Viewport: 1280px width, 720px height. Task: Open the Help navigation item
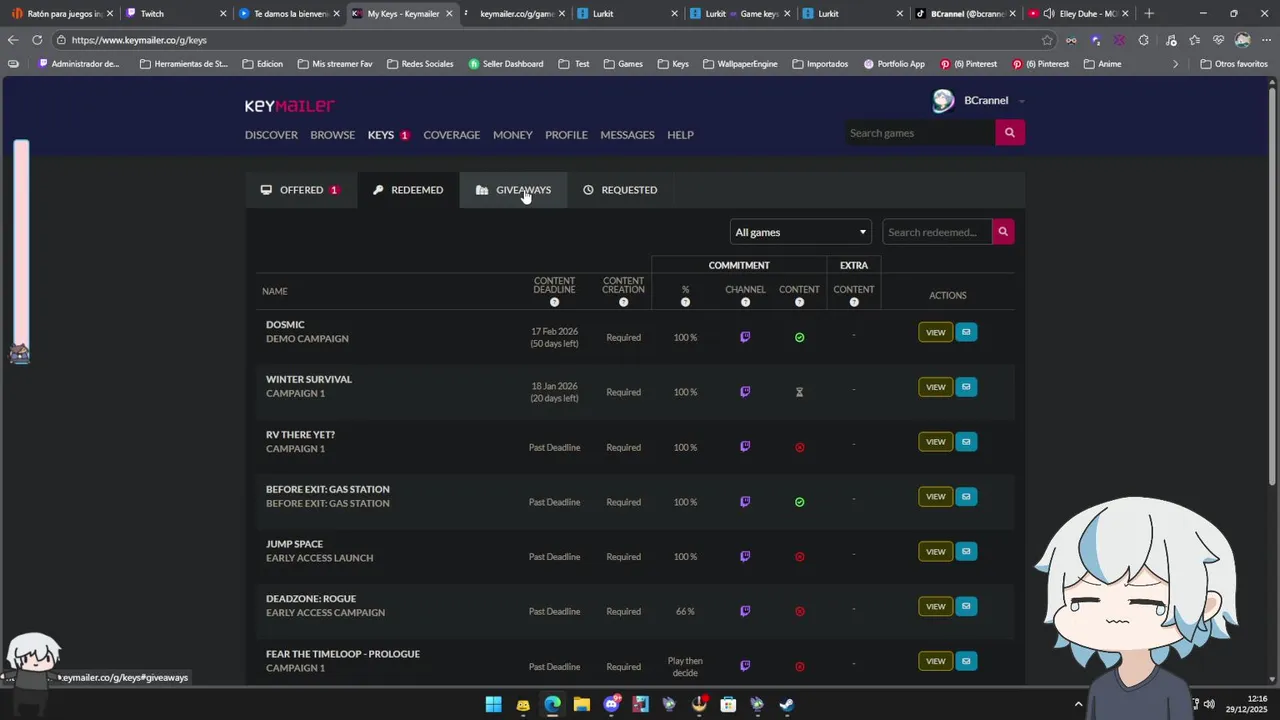[x=680, y=135]
